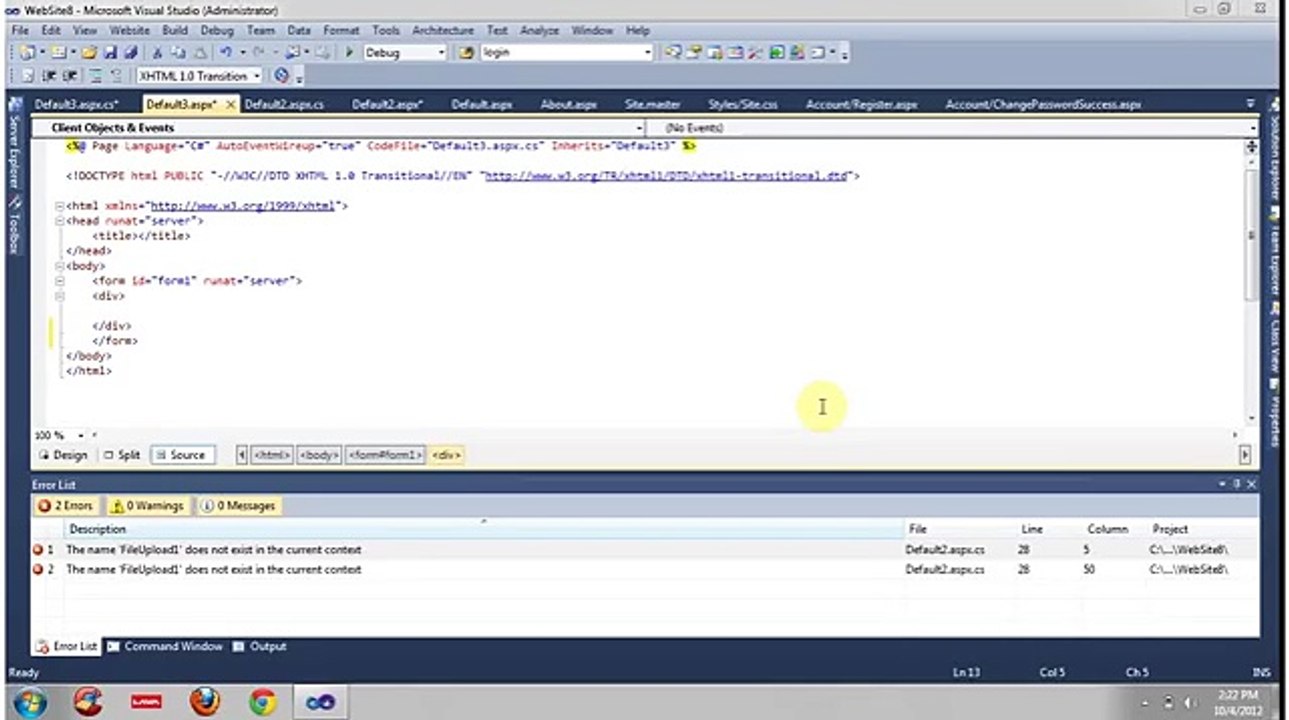The height and width of the screenshot is (720, 1289).
Task: Click the xhtml1-transitional.dtd URL link
Action: pyautogui.click(x=666, y=176)
